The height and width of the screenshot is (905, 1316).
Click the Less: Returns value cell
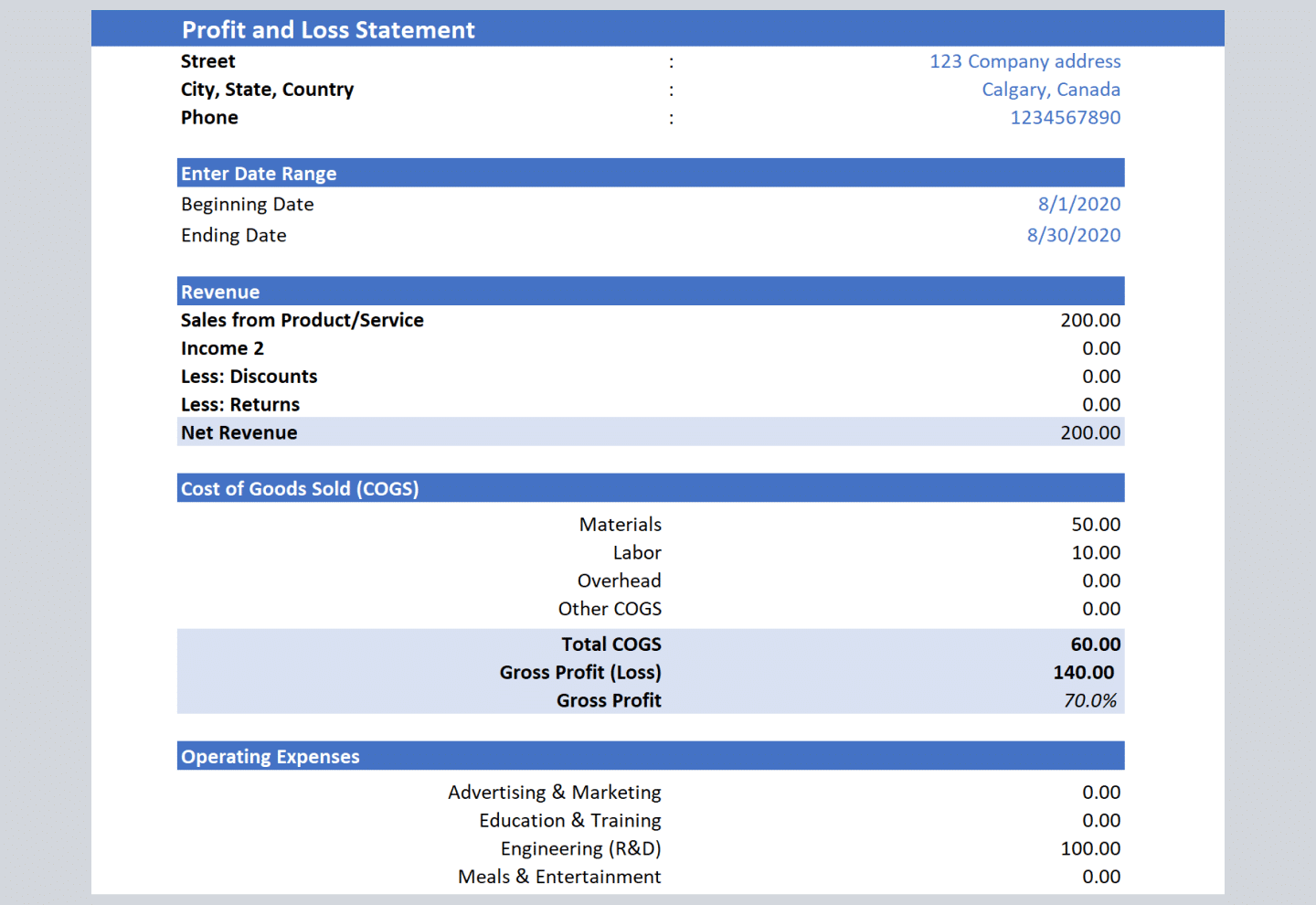click(1100, 404)
